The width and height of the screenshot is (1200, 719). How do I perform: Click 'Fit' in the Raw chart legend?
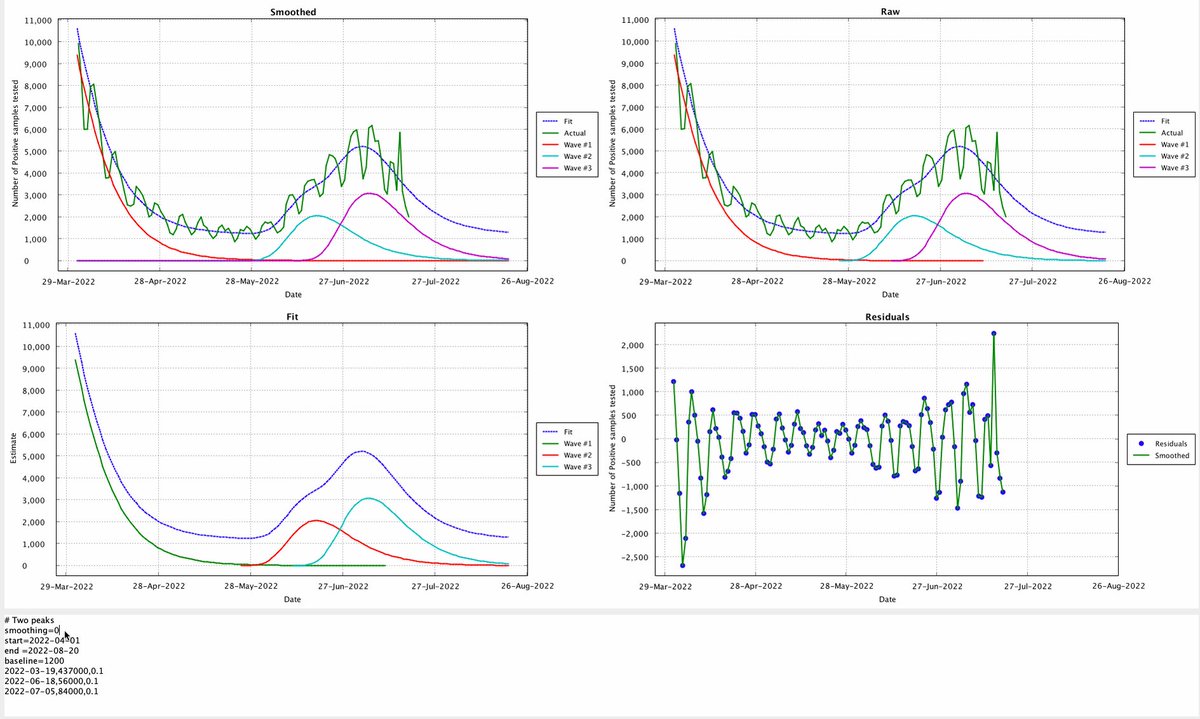1163,121
